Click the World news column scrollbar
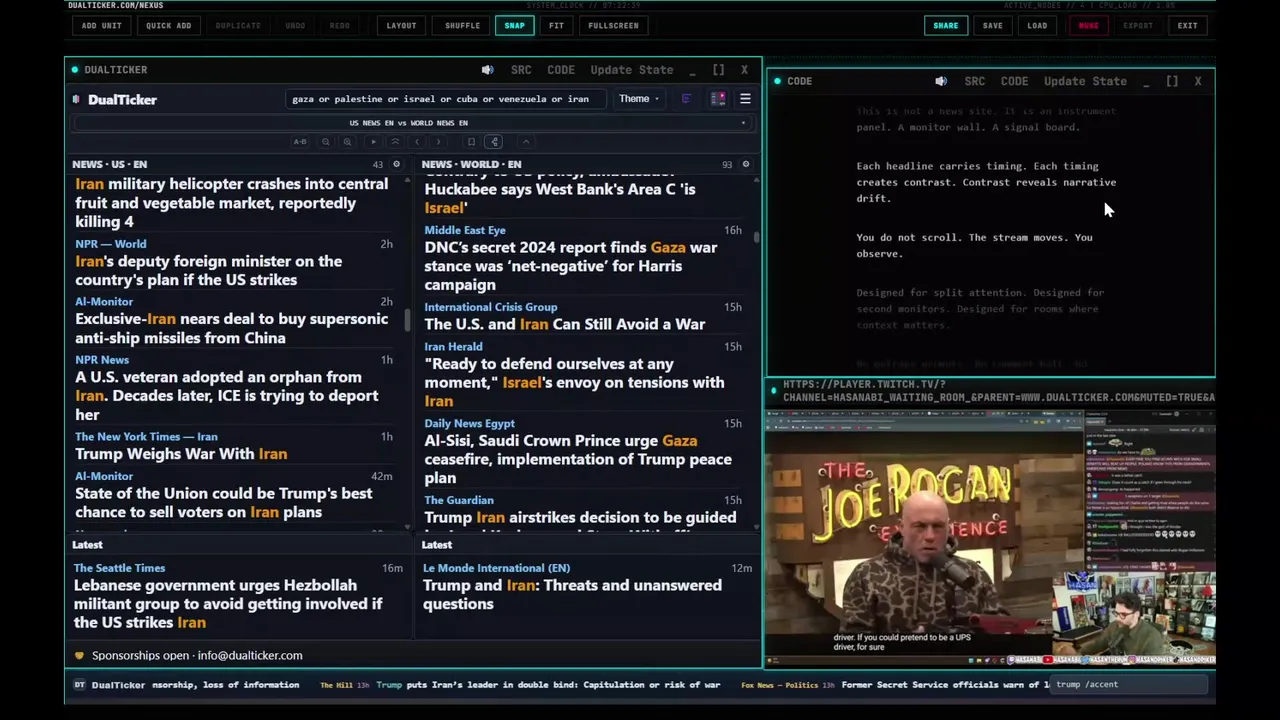 [x=756, y=237]
